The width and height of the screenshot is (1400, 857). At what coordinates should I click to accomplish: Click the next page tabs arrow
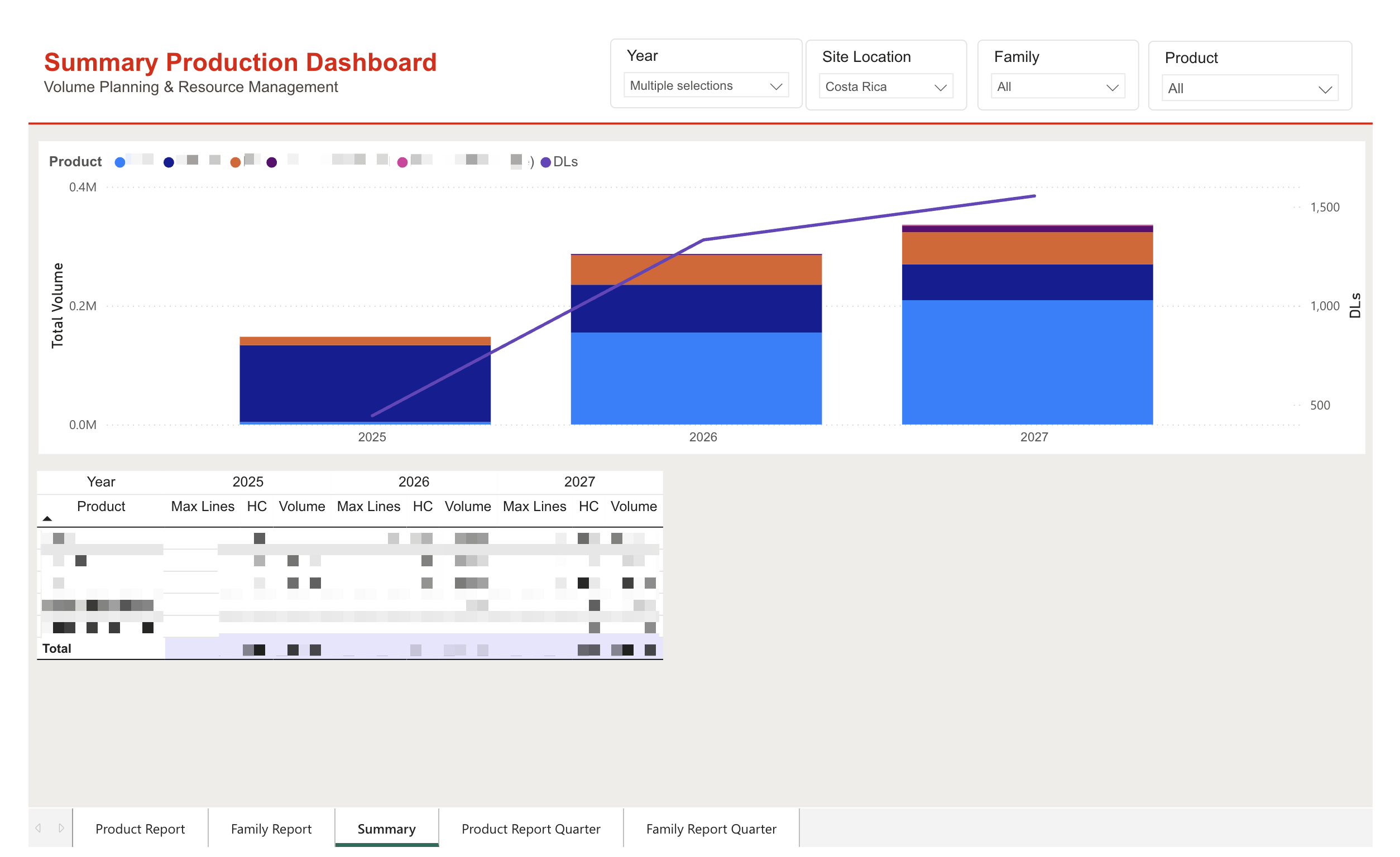61,828
